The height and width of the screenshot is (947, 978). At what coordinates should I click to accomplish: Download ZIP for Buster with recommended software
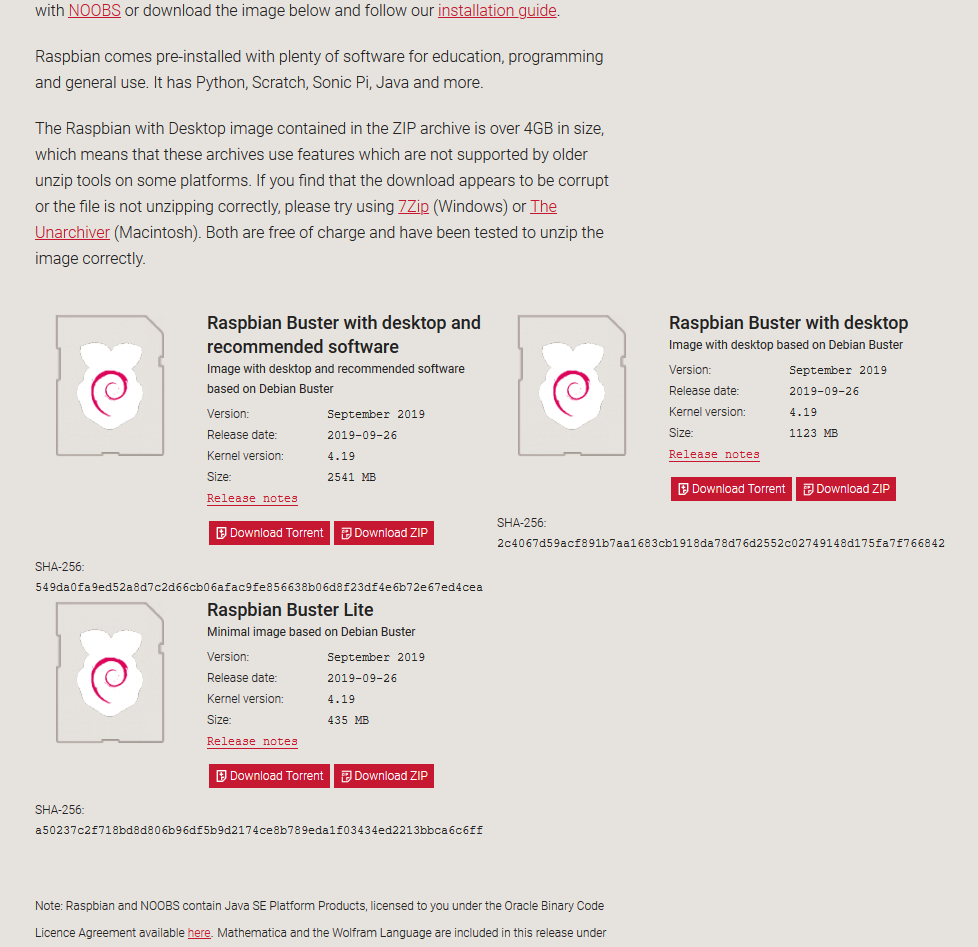384,533
